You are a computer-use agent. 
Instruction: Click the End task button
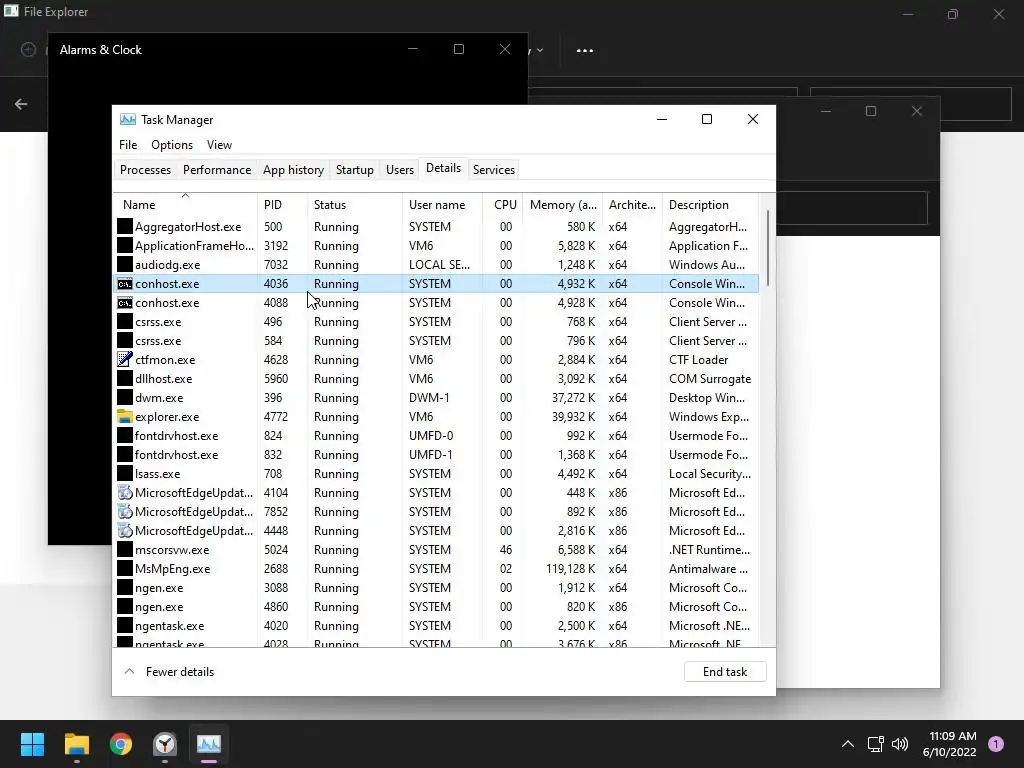pos(725,672)
